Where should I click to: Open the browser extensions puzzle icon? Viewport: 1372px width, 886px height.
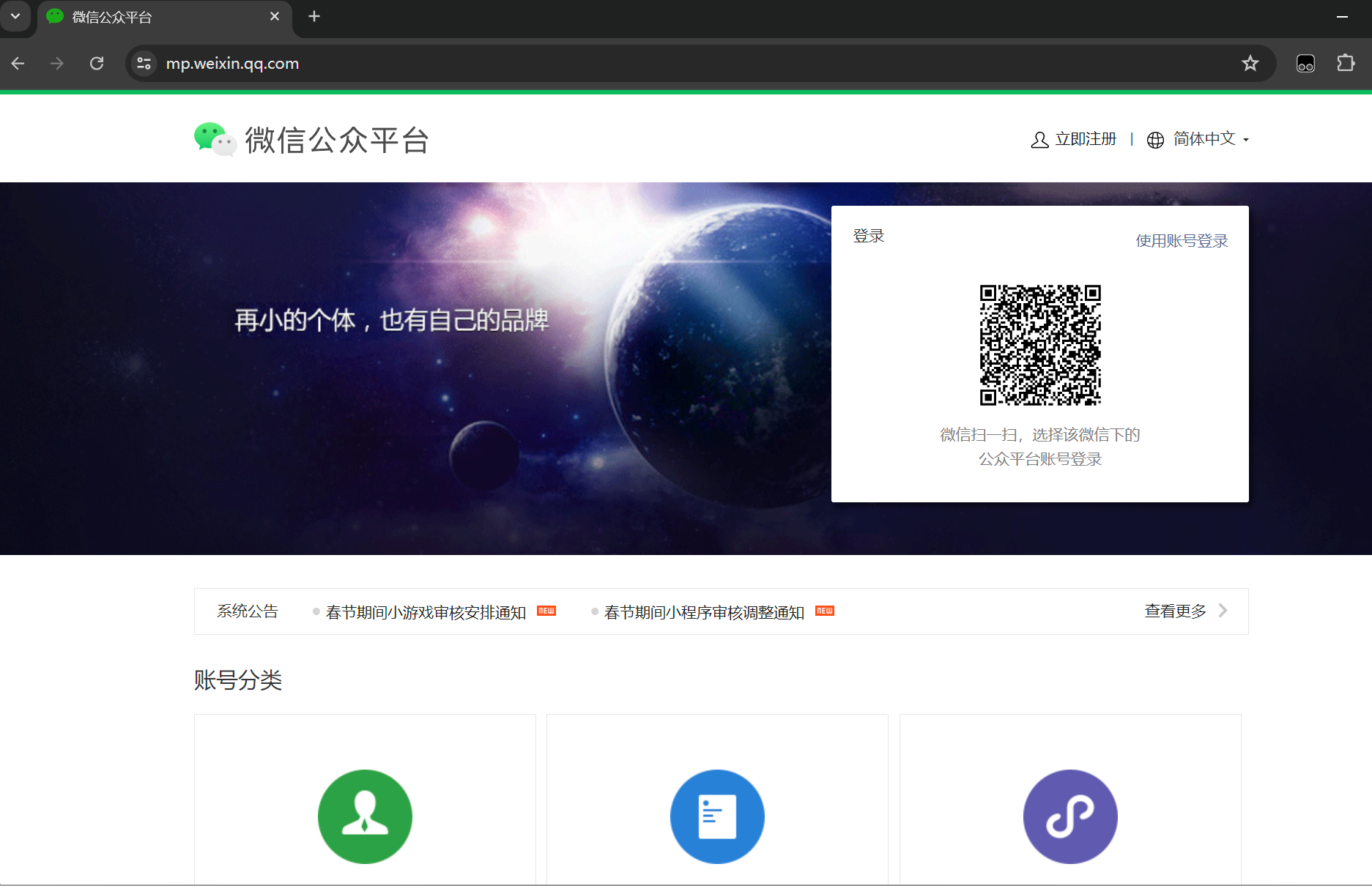coord(1346,64)
